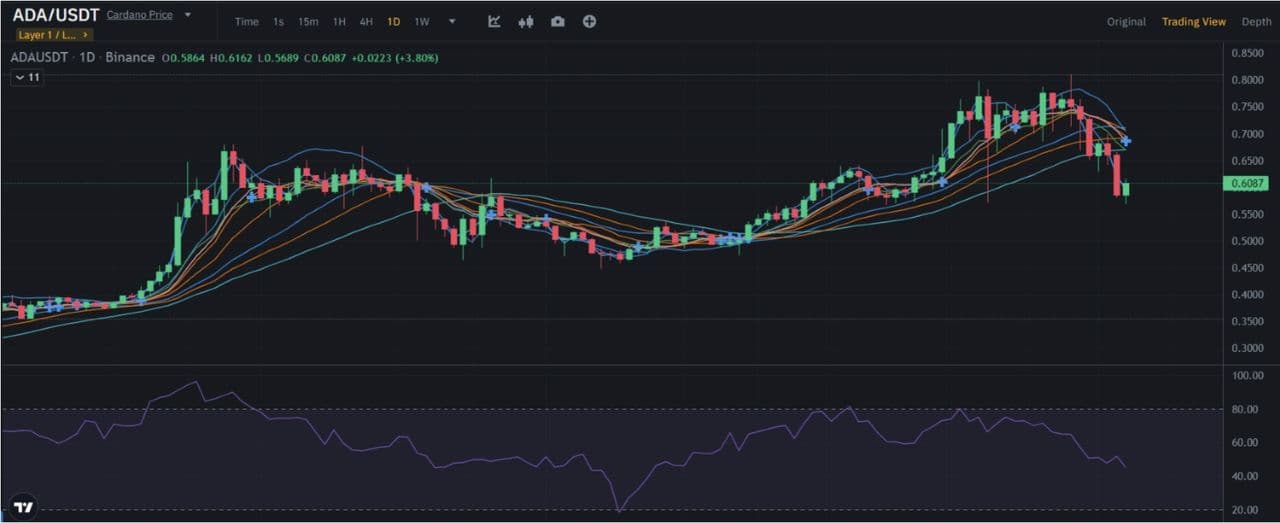Select the 1H time interval
The width and height of the screenshot is (1280, 523).
tap(339, 22)
